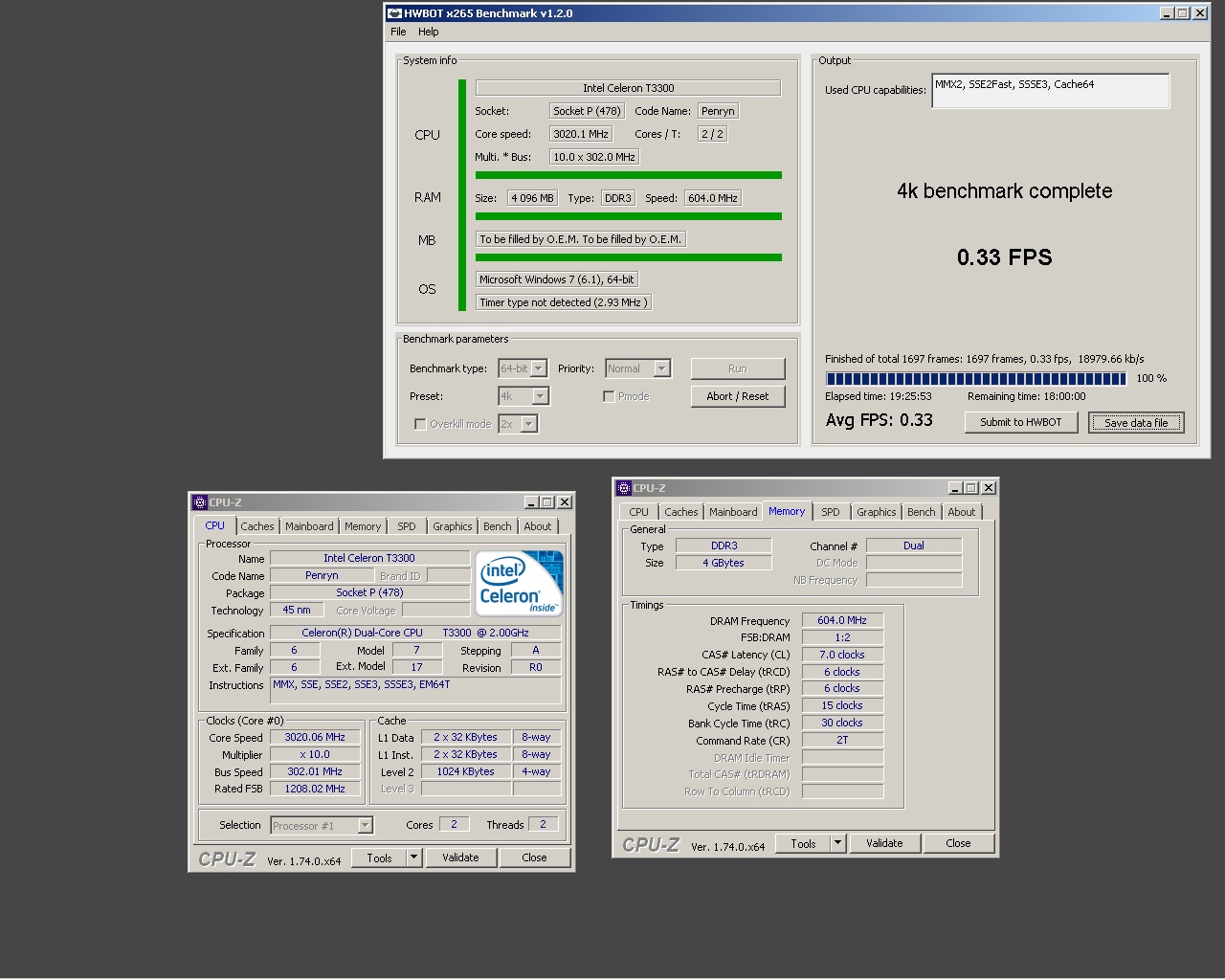Viewport: 1225px width, 980px height.
Task: Click Validate in right CPU-Z window
Action: (x=884, y=843)
